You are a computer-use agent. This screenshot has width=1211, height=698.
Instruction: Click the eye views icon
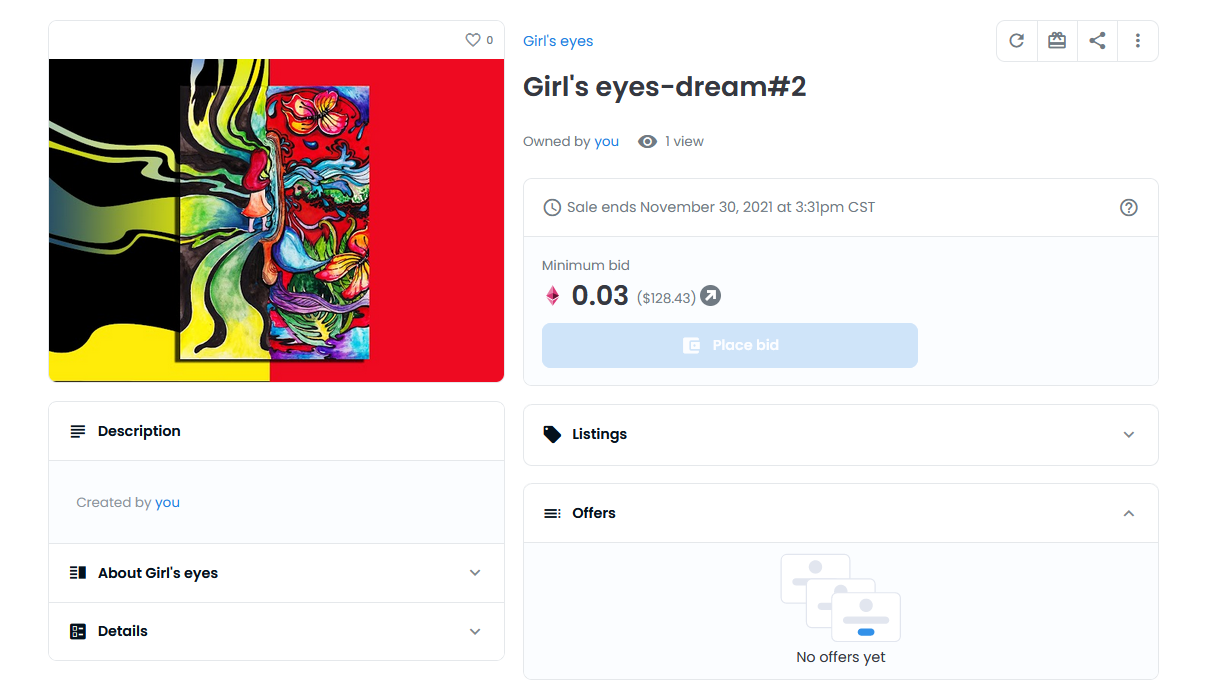(648, 142)
